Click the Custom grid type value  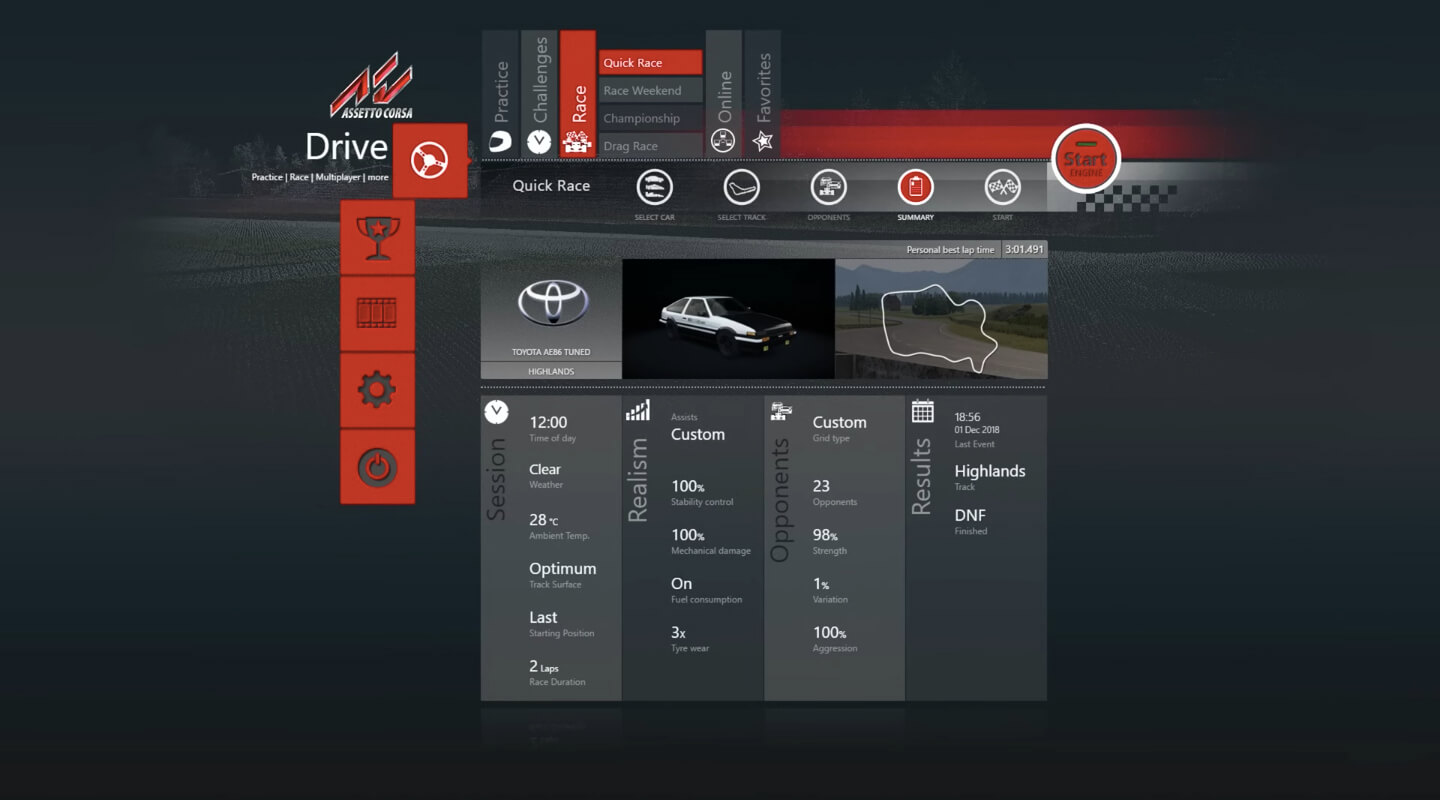click(840, 422)
